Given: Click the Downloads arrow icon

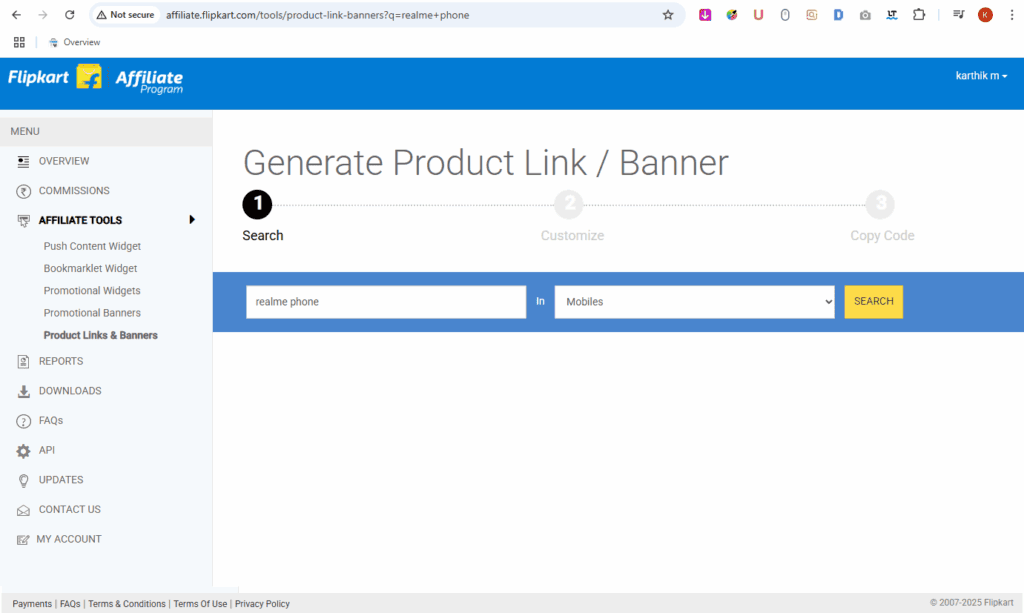Looking at the screenshot, I should [23, 391].
